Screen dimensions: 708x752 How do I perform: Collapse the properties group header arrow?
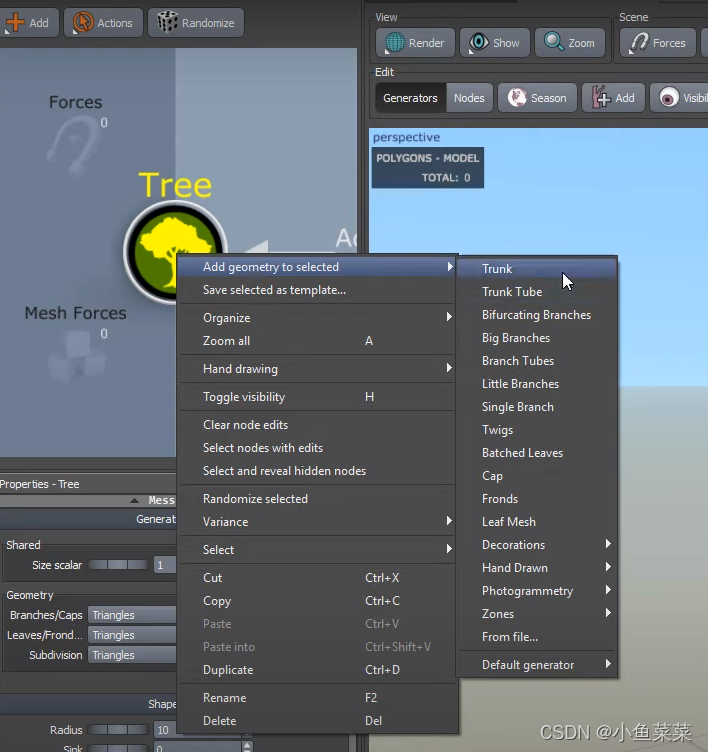pos(134,500)
